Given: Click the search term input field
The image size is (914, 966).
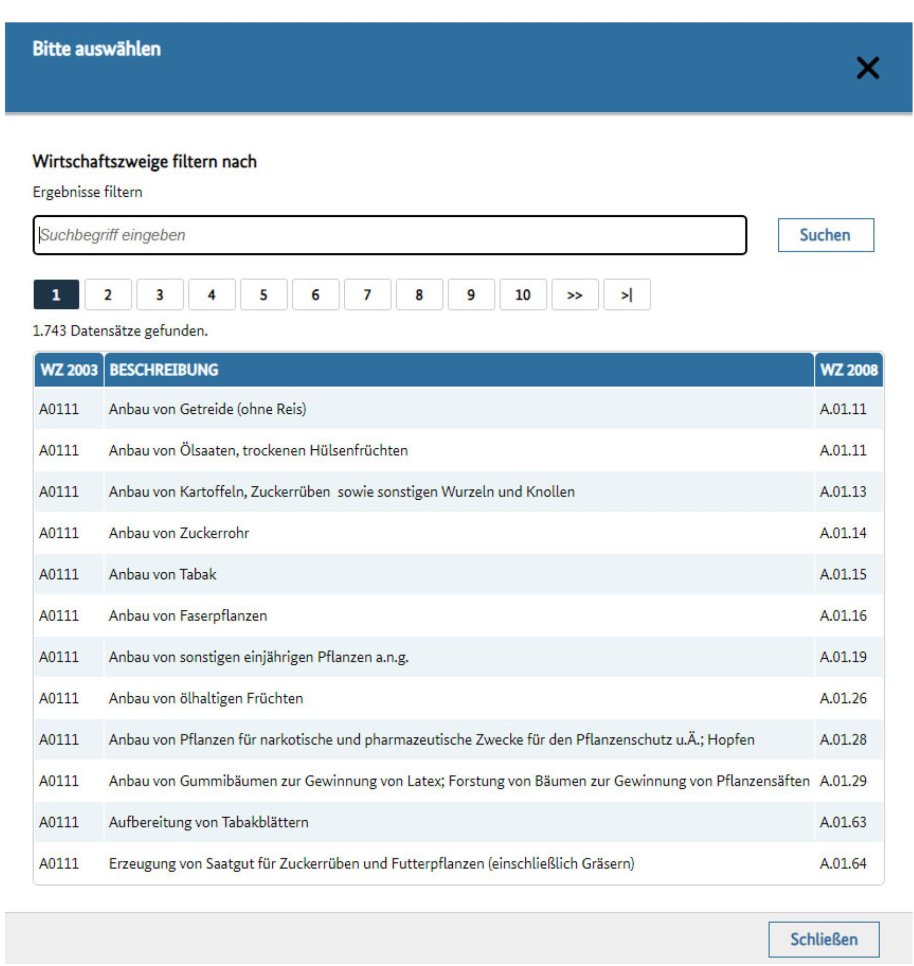Looking at the screenshot, I should pyautogui.click(x=389, y=236).
